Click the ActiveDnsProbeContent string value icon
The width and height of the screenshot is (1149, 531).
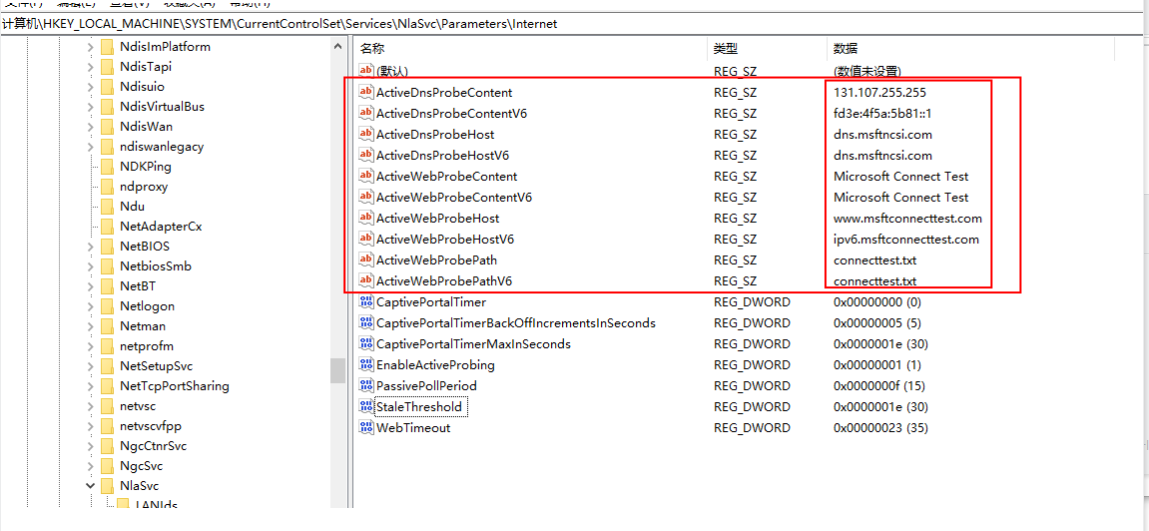pyautogui.click(x=366, y=92)
